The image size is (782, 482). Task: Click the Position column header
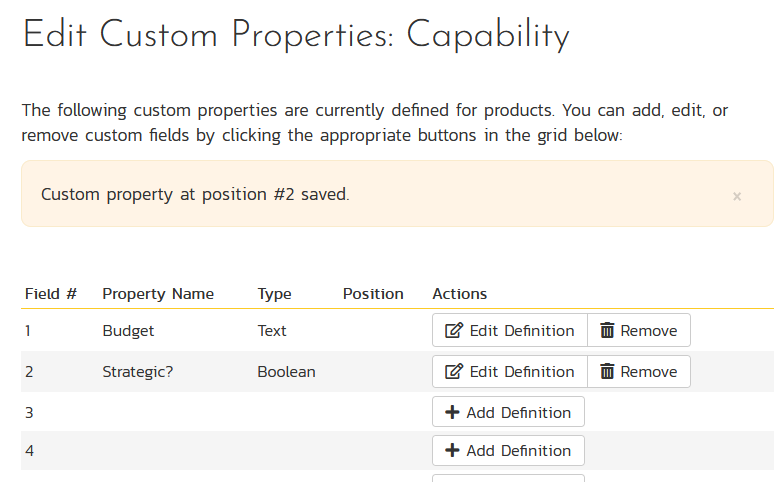pos(373,294)
